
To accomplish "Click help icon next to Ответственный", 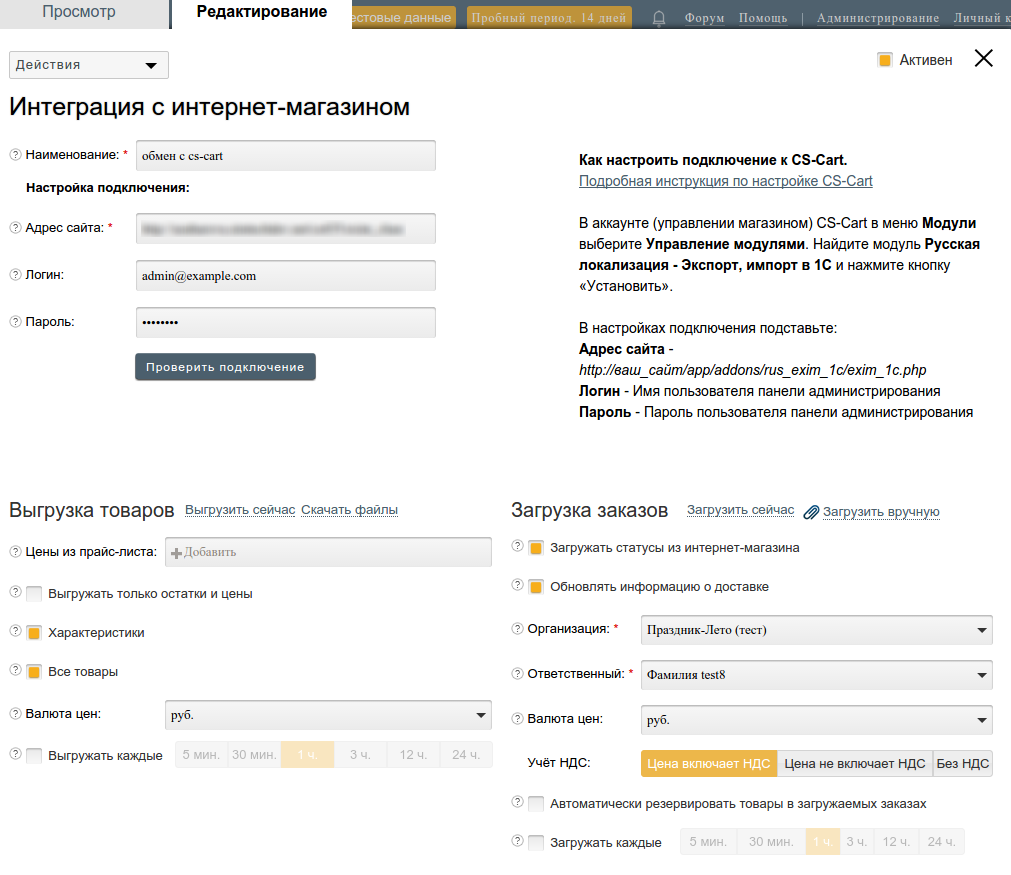I will pyautogui.click(x=517, y=674).
